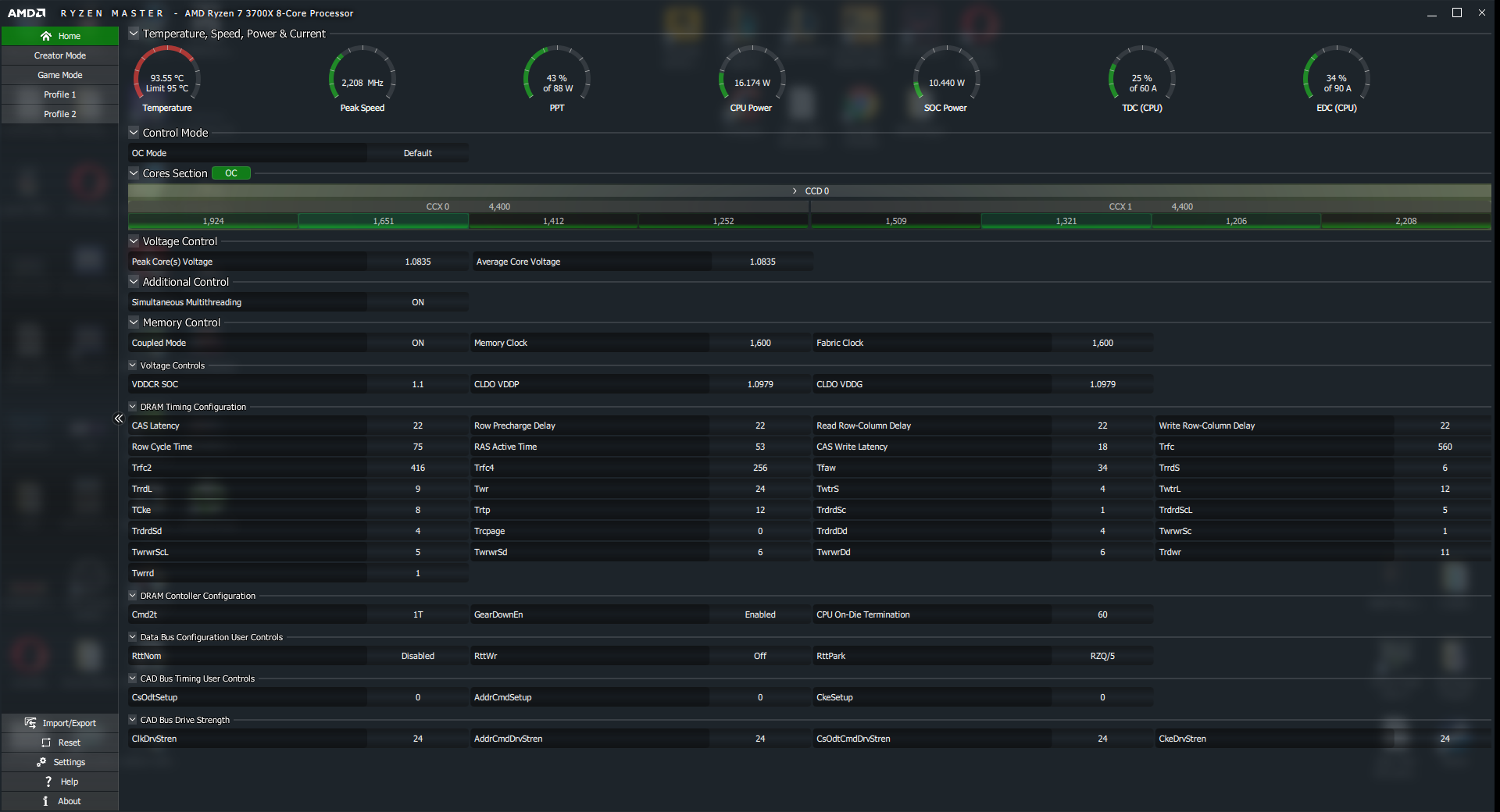Click Cmd2t 1T value
Viewport: 1500px width, 812px height.
418,614
